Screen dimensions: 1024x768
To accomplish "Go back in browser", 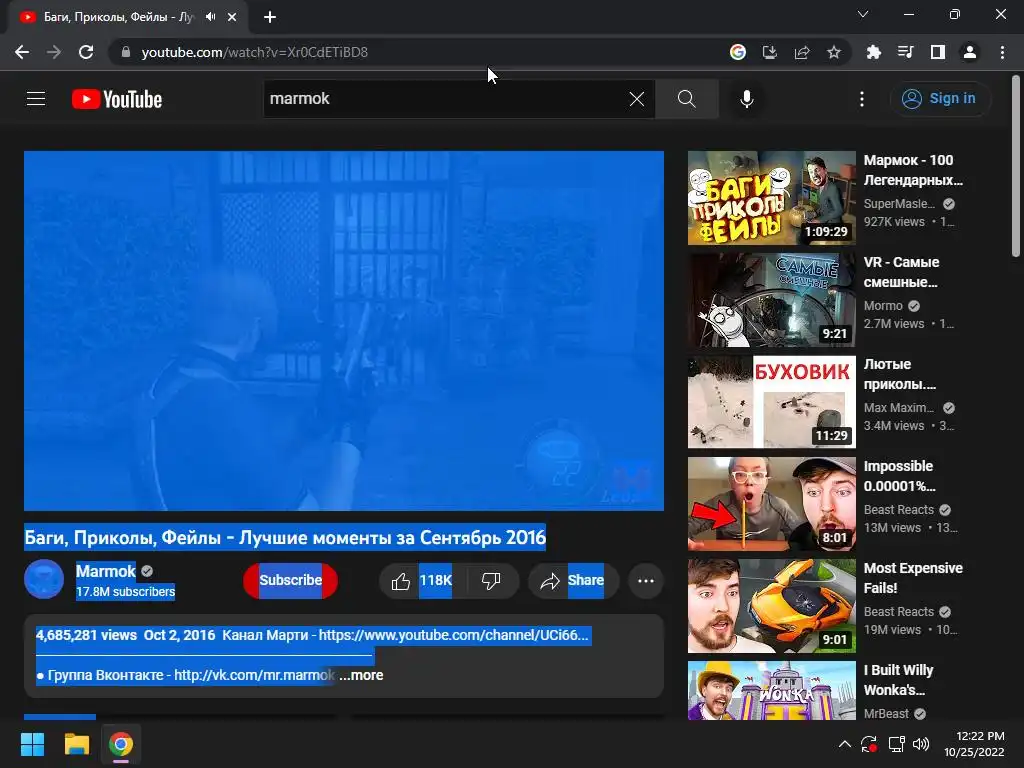I will 22,52.
